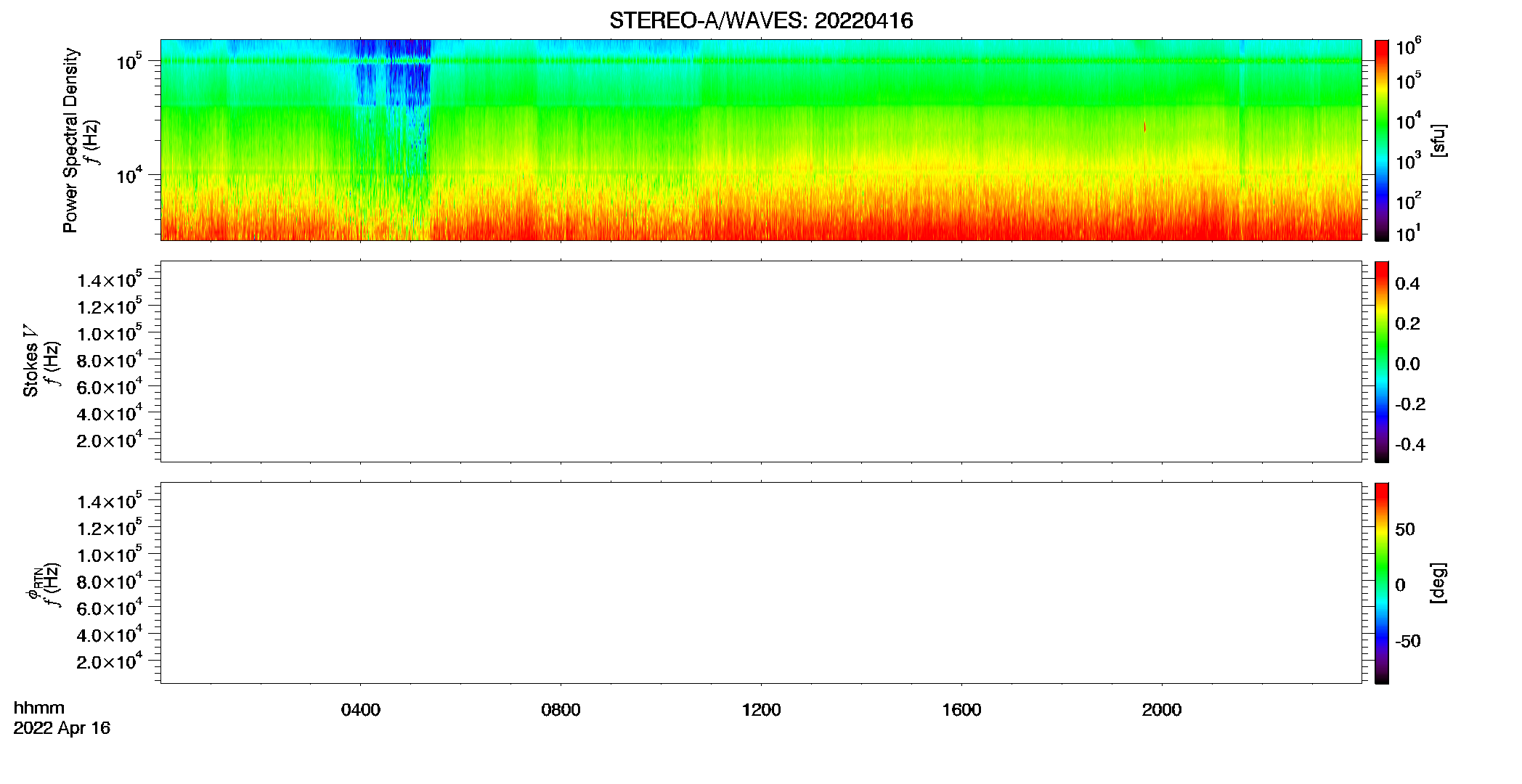
Task: Click the [sfu] color bar unit label
Action: [x=1438, y=140]
